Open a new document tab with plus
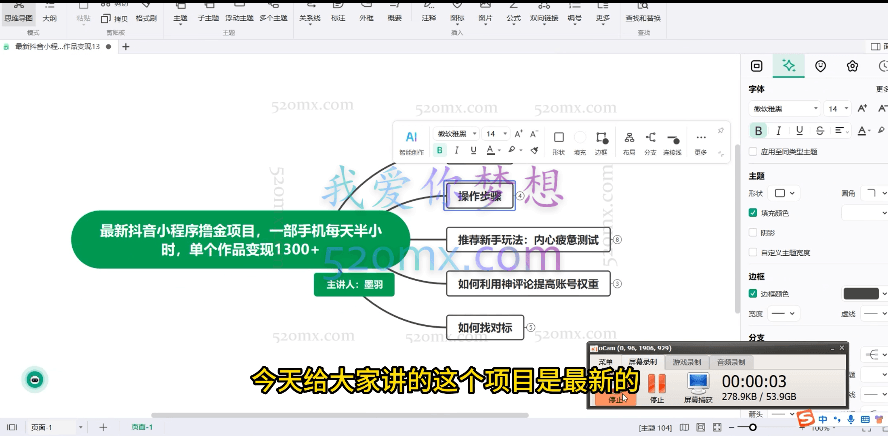 coord(126,46)
